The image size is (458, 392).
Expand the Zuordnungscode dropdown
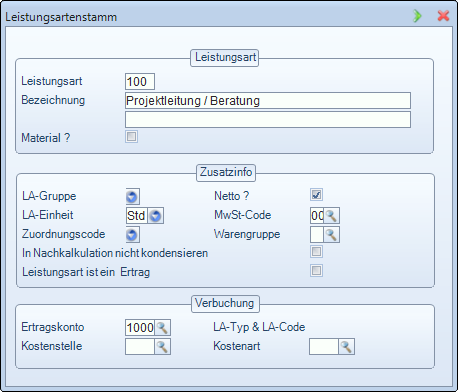(x=132, y=235)
